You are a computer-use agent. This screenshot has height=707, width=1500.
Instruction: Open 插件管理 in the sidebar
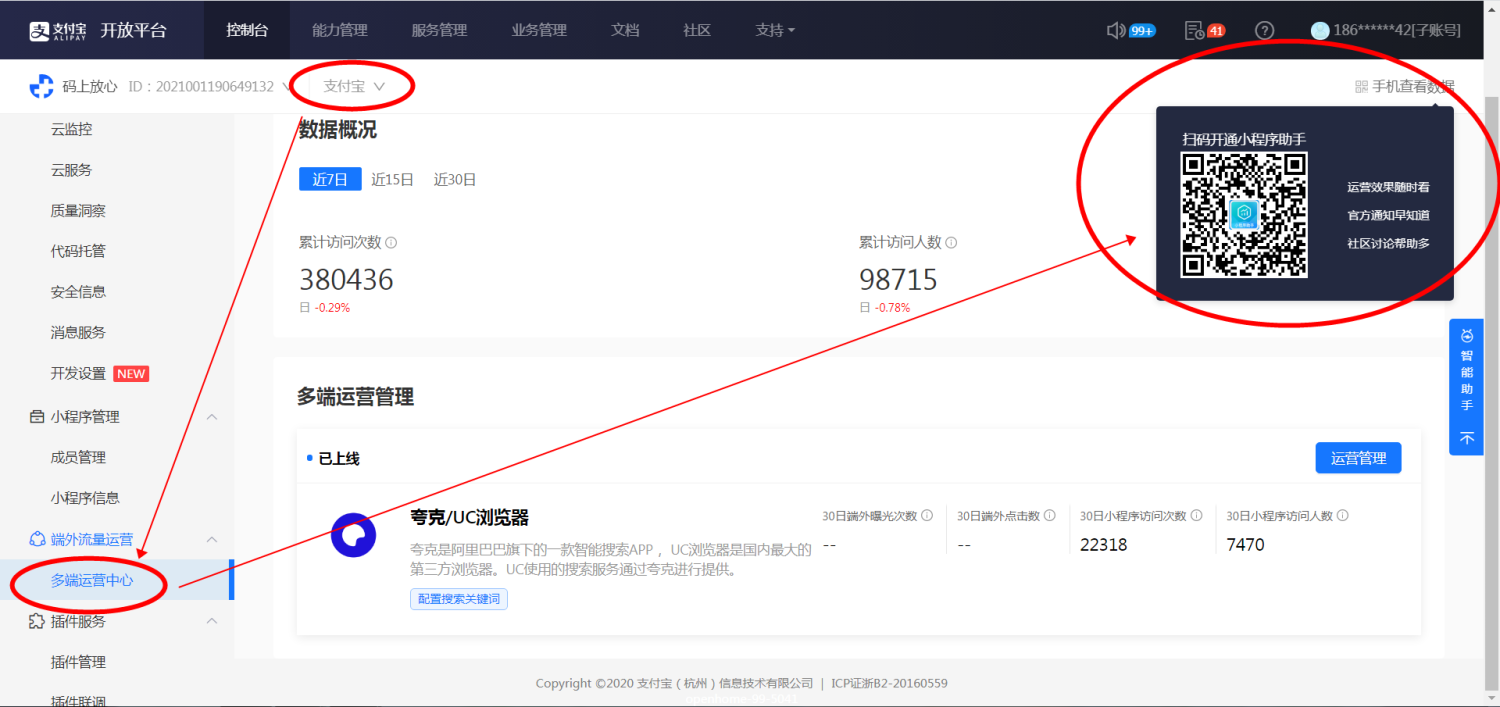78,662
